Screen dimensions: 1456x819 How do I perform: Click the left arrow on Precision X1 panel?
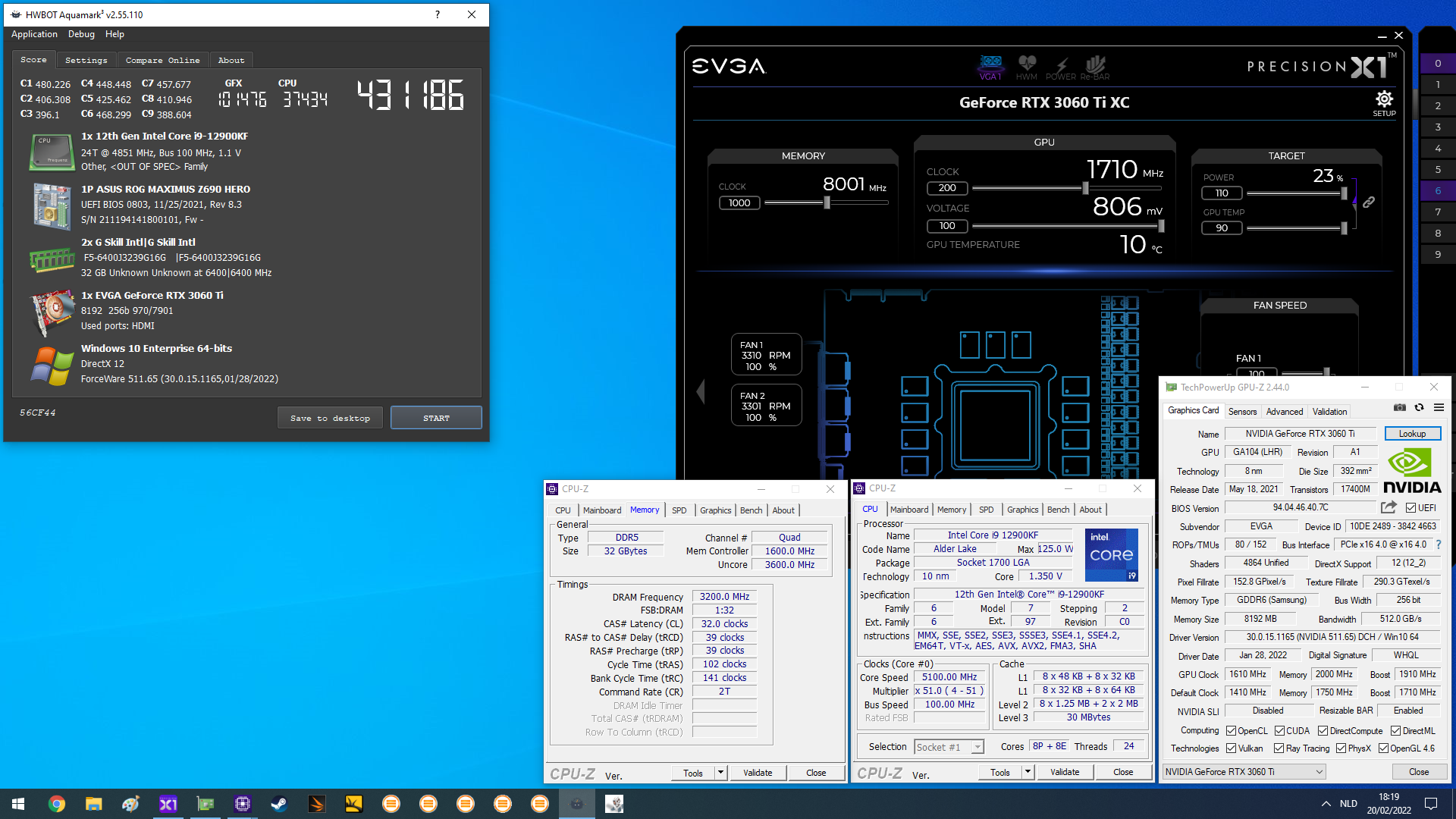[700, 391]
